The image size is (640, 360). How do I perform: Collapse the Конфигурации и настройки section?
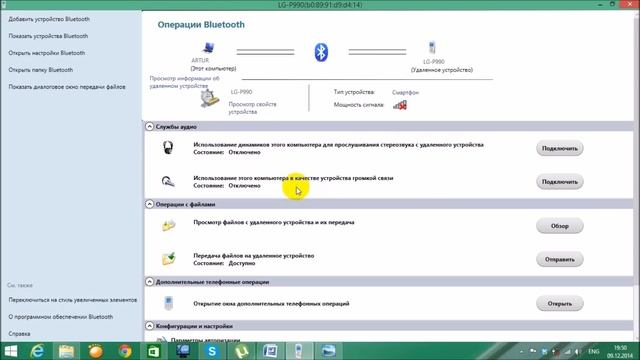pos(149,326)
